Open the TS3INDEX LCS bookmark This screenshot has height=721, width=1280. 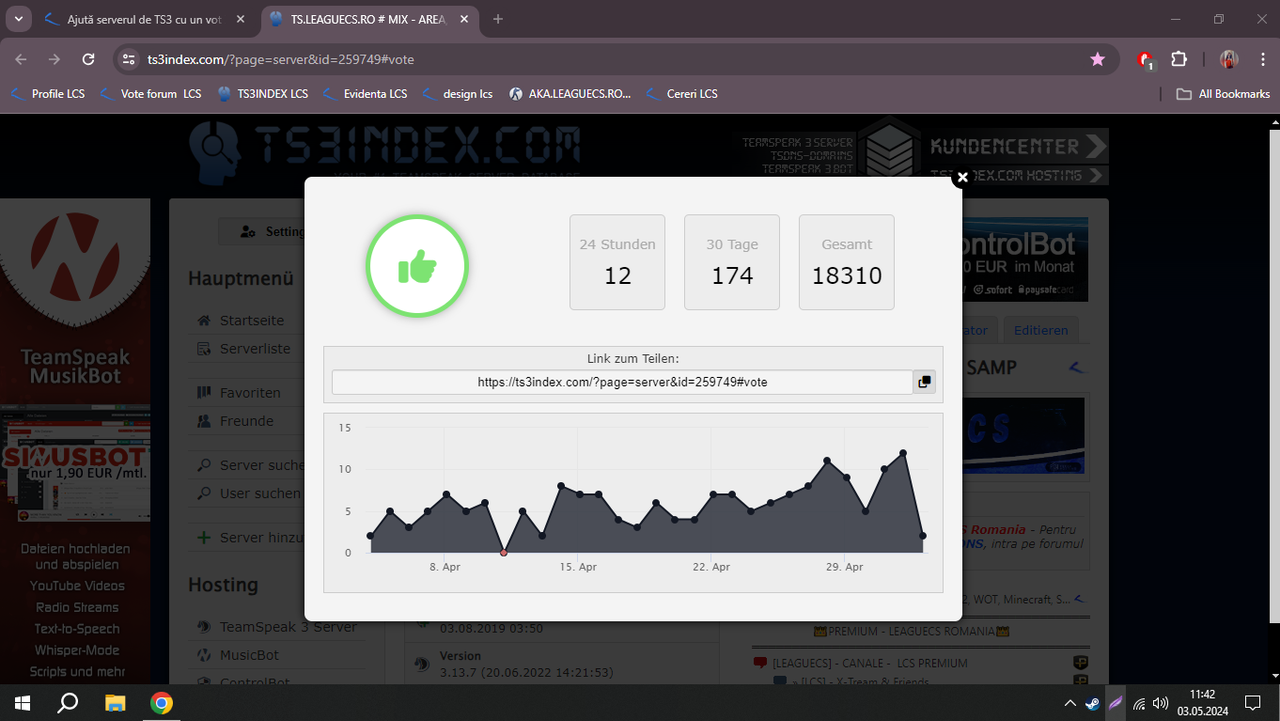[262, 93]
